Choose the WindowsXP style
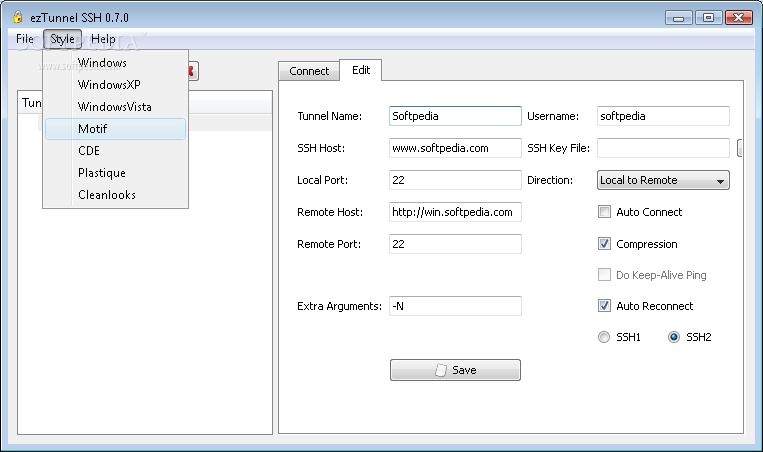The image size is (763, 452). (115, 85)
